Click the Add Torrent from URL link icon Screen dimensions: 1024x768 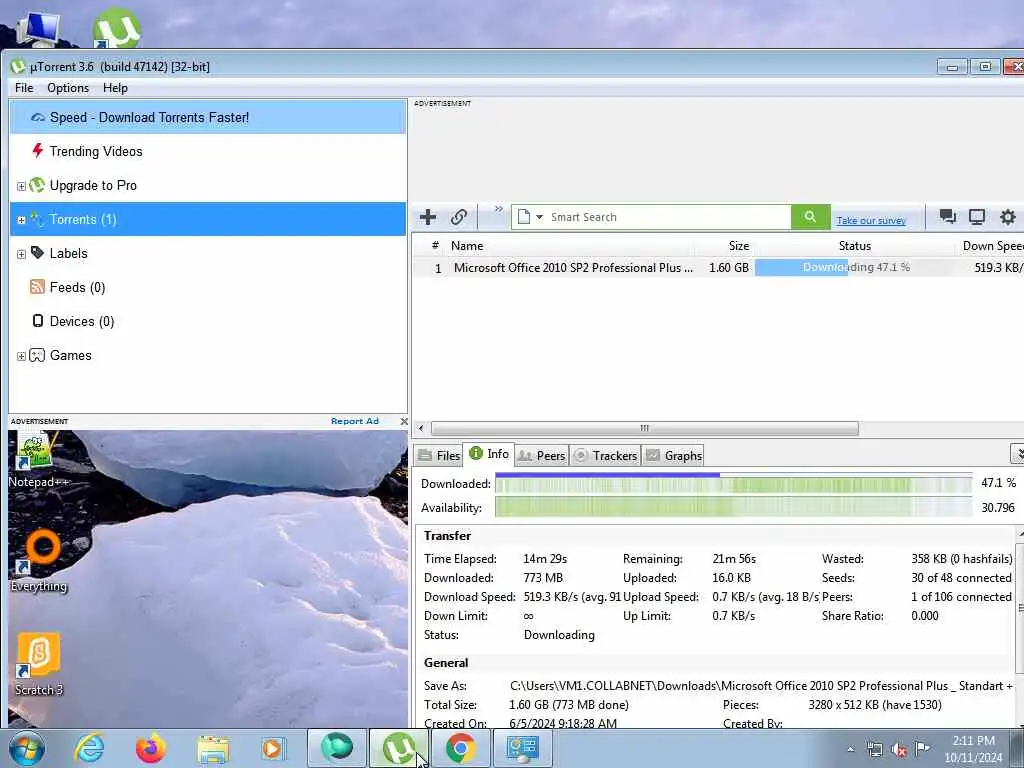click(x=459, y=217)
